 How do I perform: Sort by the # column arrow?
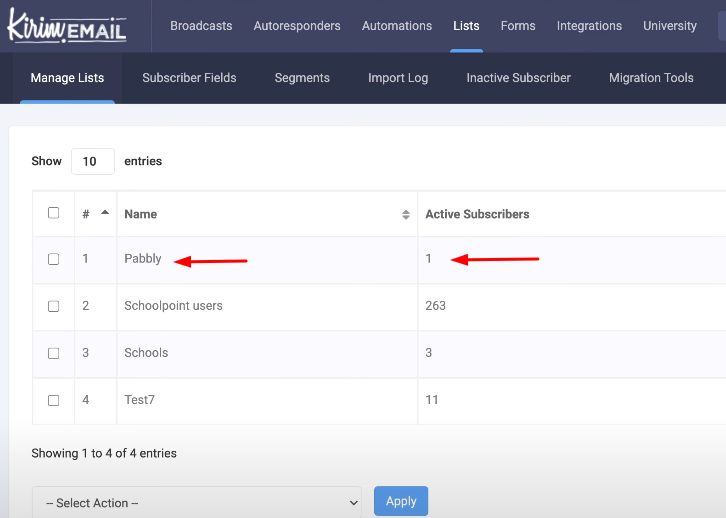coord(105,213)
